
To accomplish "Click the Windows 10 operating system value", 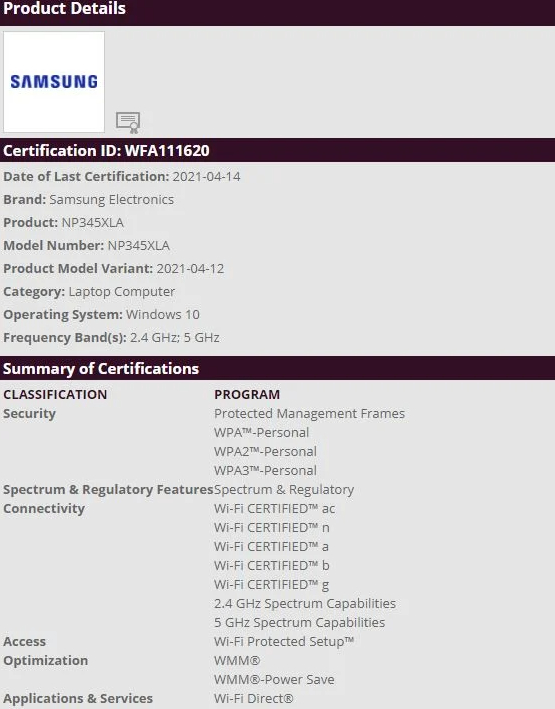I will [163, 314].
